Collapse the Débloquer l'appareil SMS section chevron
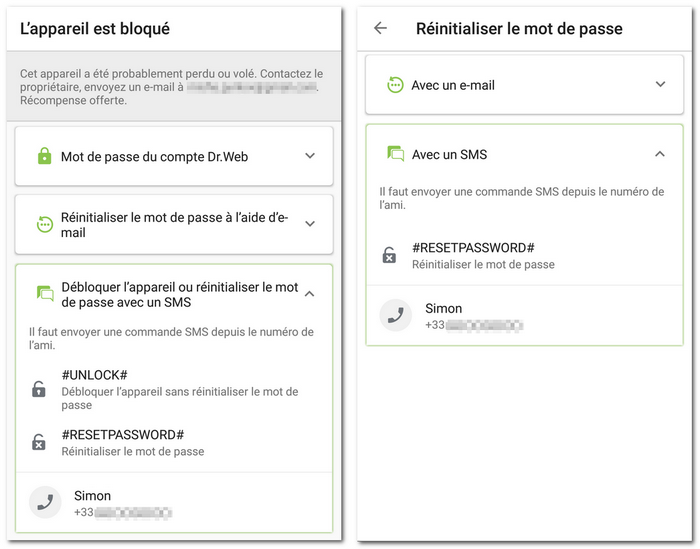 tap(309, 294)
